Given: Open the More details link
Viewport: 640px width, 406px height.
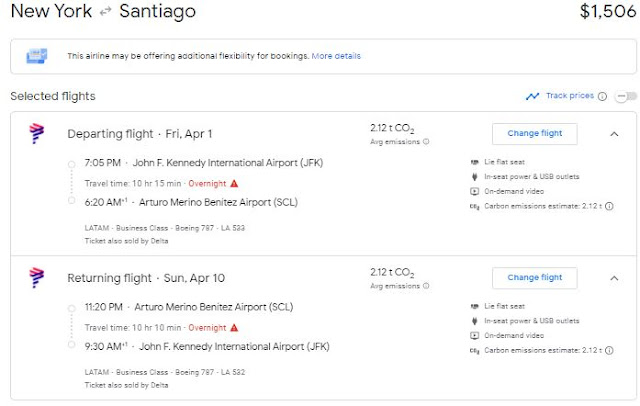Looking at the screenshot, I should tap(336, 56).
